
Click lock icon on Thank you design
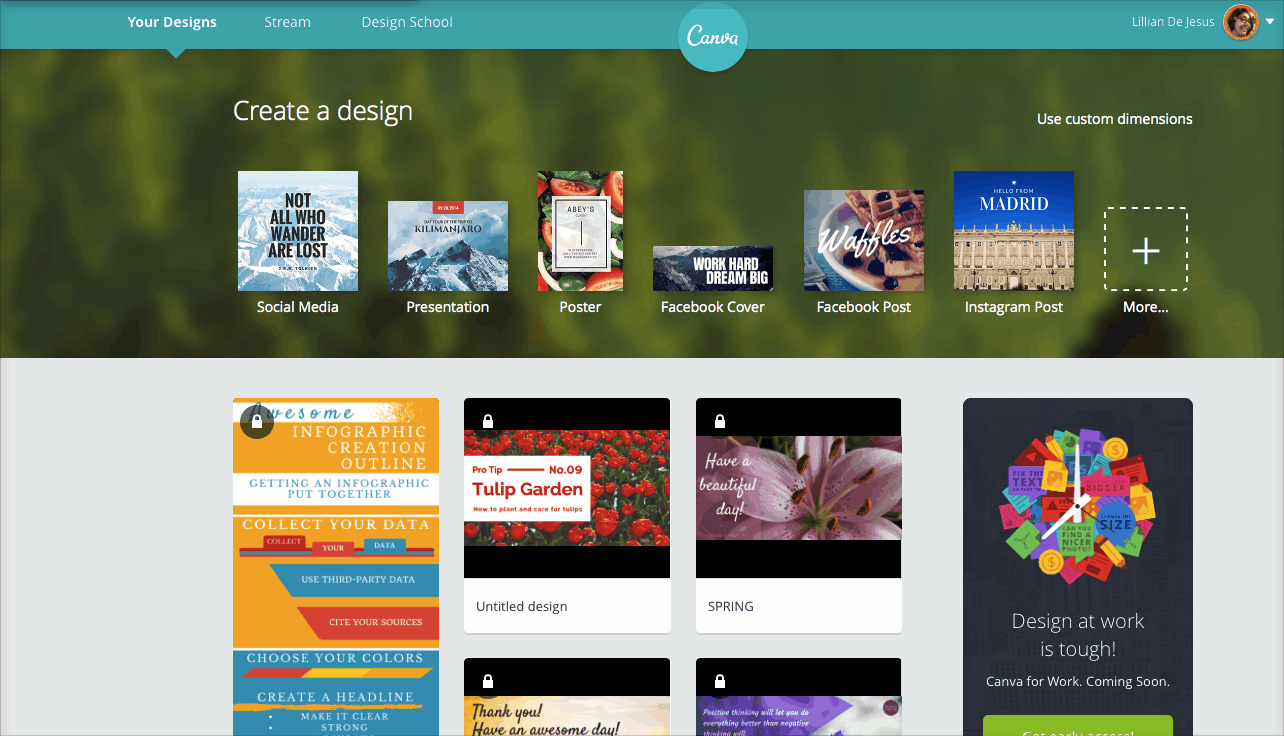[488, 681]
